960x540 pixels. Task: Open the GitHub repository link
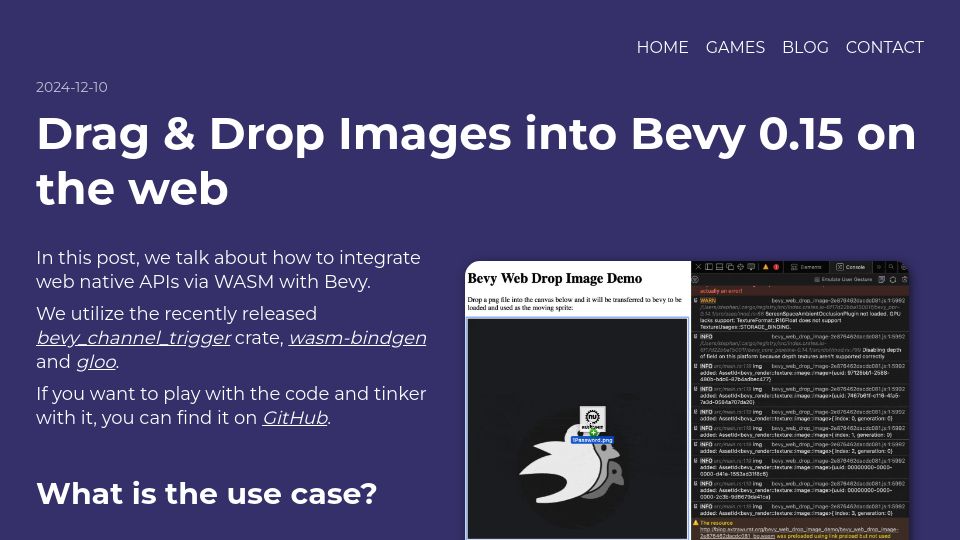295,418
